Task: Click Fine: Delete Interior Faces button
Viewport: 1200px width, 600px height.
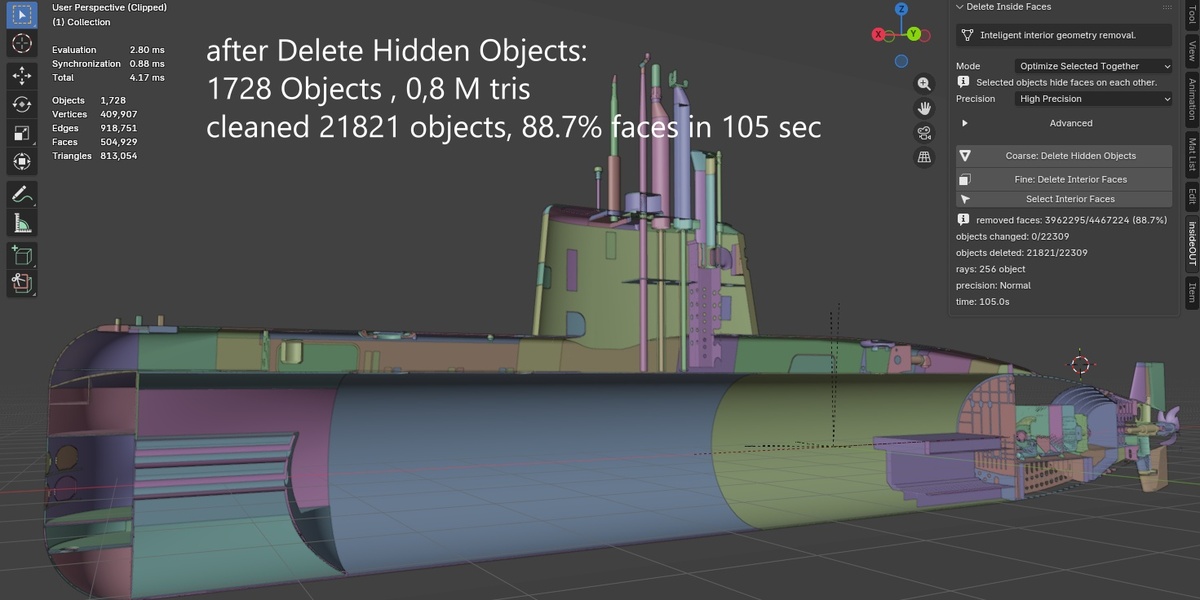Action: point(1064,180)
